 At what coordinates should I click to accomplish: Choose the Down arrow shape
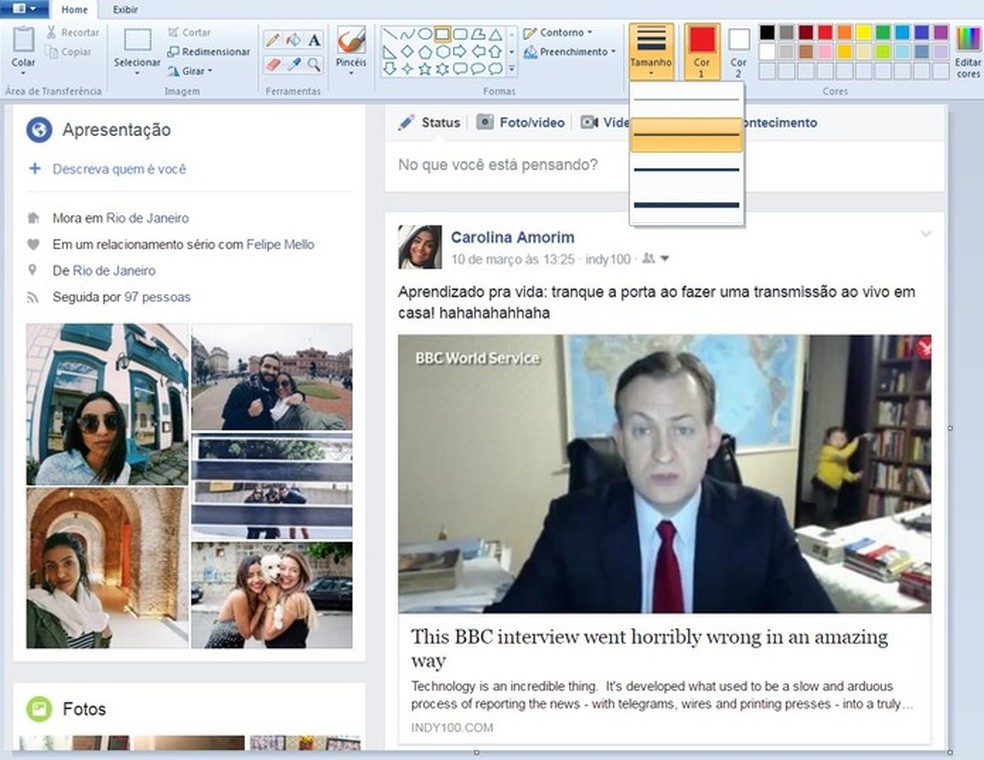pyautogui.click(x=390, y=68)
